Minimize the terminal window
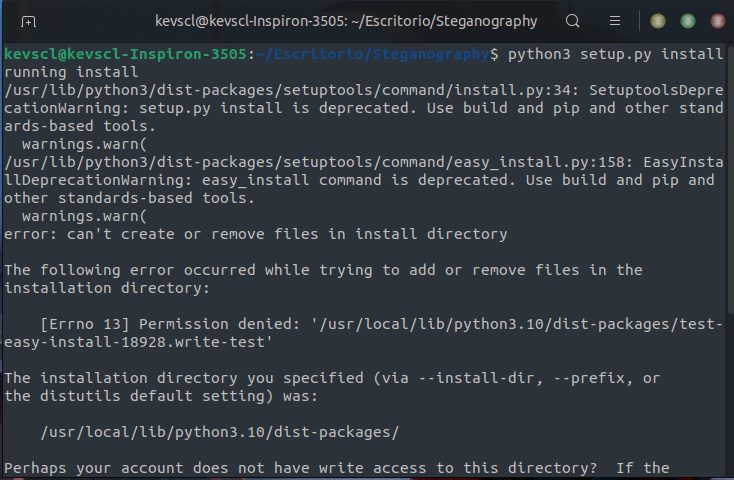This screenshot has height=480, width=734. click(658, 21)
